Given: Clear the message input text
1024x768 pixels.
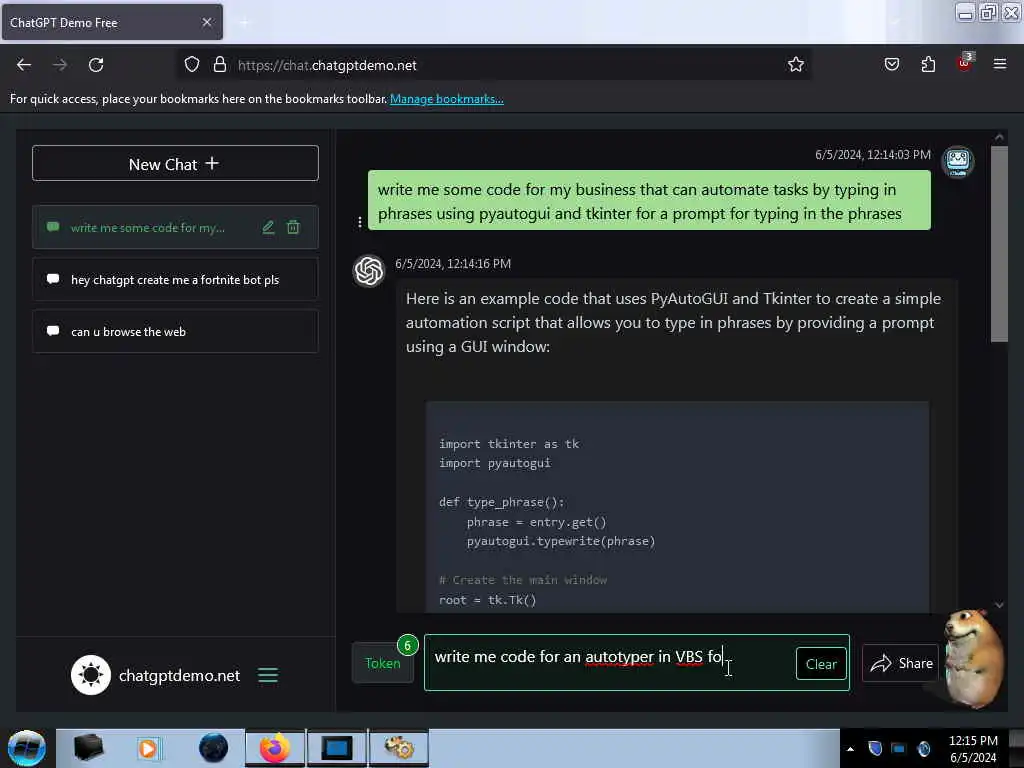Looking at the screenshot, I should pyautogui.click(x=821, y=664).
